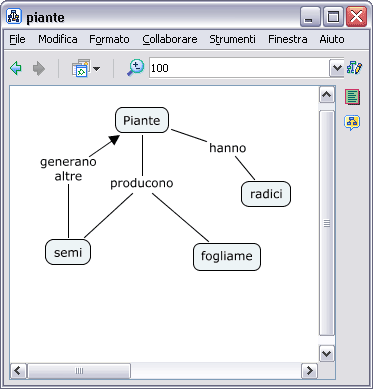The image size is (373, 389).
Task: Open the views window icon
Action: click(81, 68)
